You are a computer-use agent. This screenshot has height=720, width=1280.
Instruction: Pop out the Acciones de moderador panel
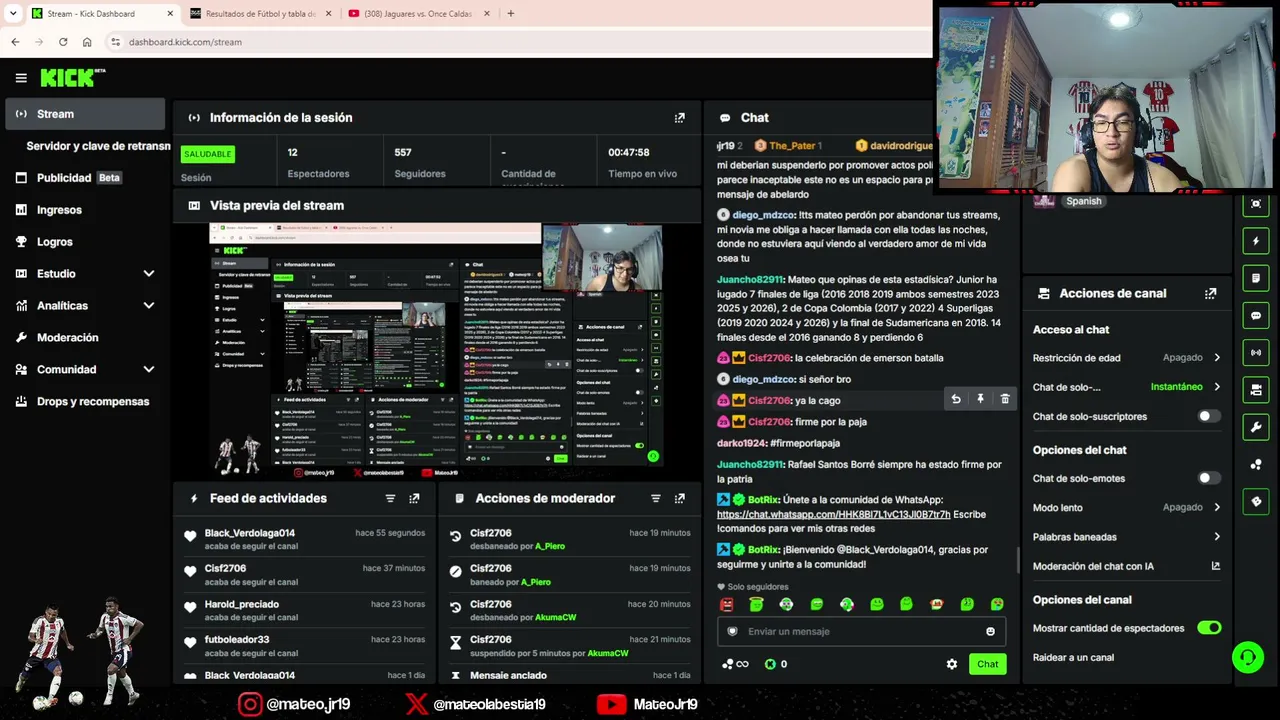(680, 498)
